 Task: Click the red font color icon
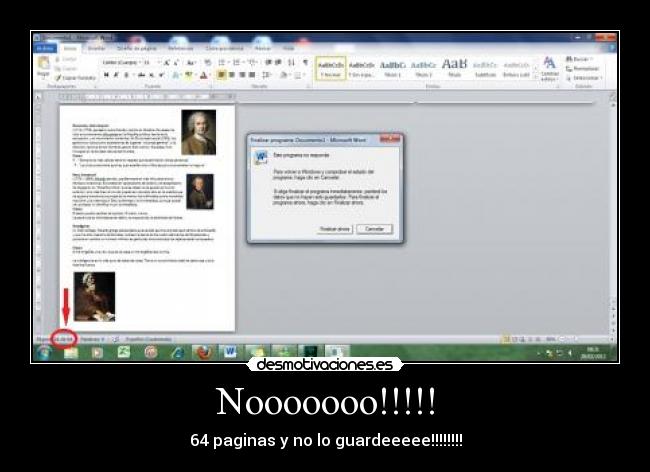tap(203, 75)
